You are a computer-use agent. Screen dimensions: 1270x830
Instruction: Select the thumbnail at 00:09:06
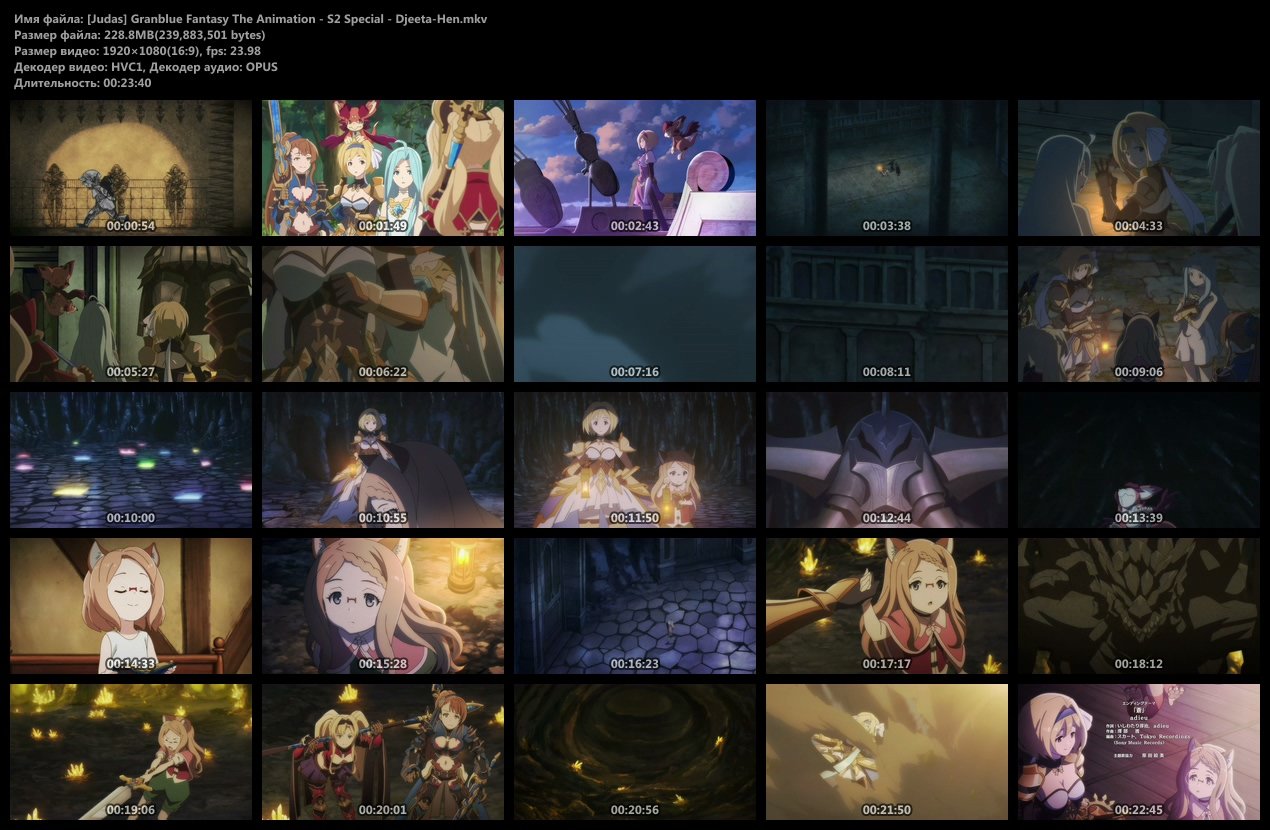tap(1139, 314)
